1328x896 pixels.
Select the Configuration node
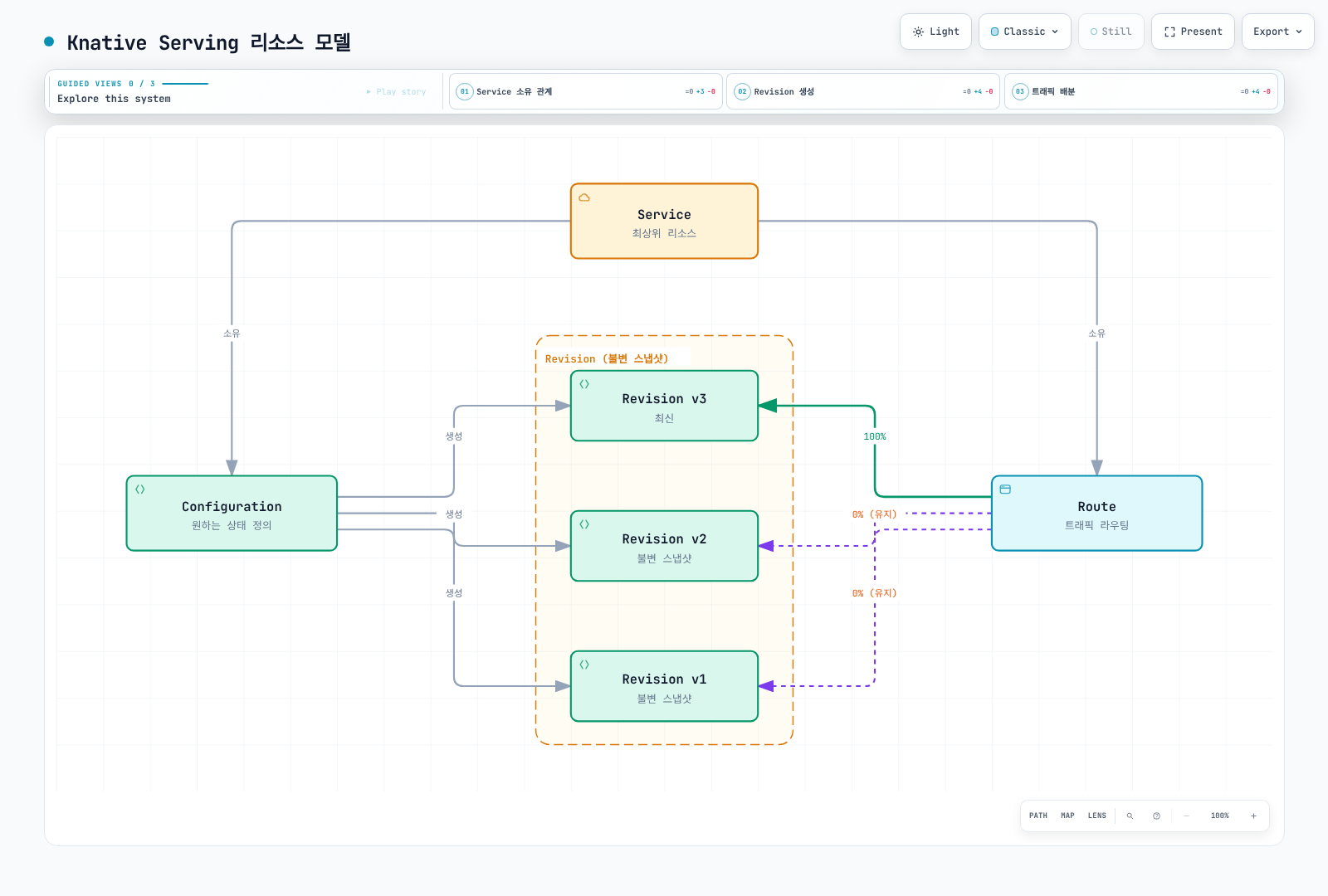pos(232,514)
